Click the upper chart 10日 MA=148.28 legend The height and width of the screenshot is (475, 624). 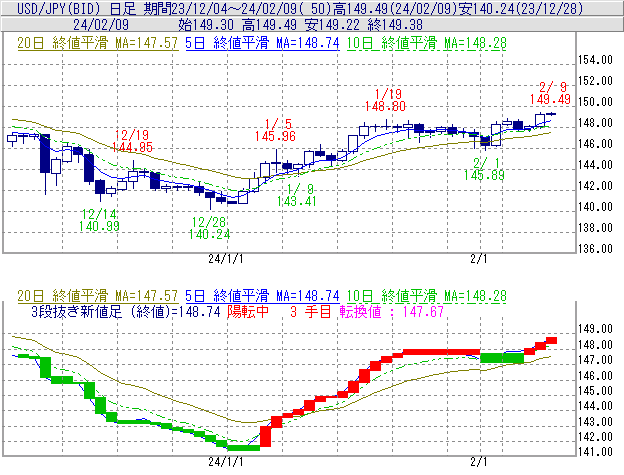tap(426, 43)
